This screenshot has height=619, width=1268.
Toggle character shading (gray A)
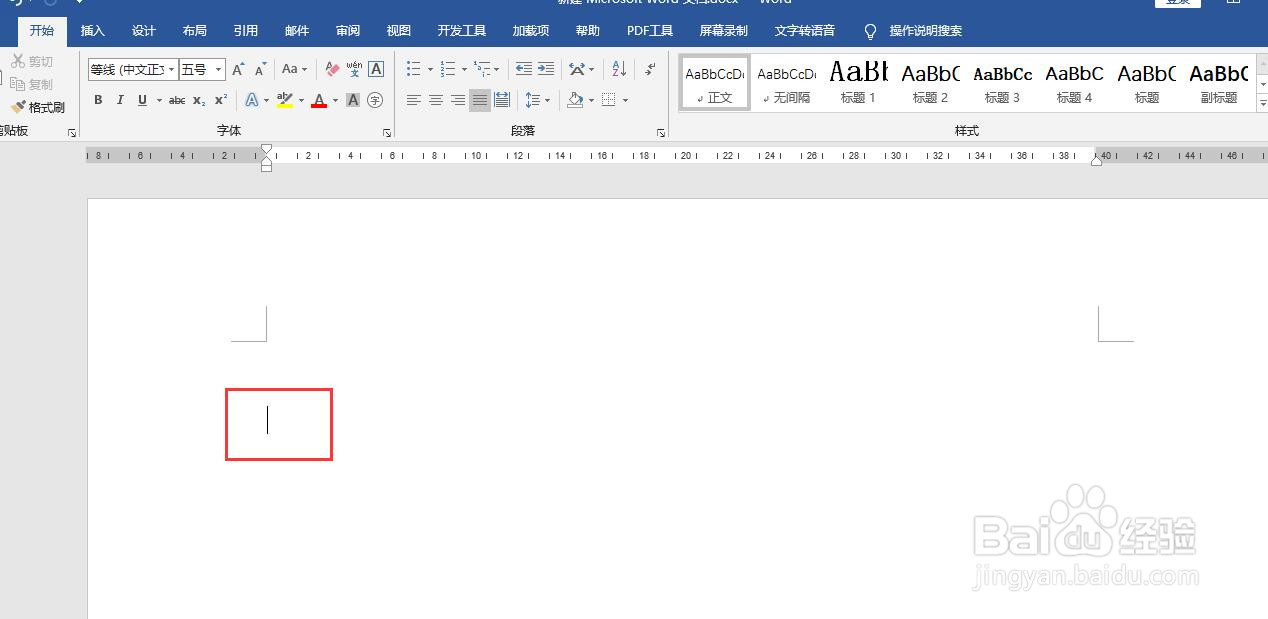[353, 100]
